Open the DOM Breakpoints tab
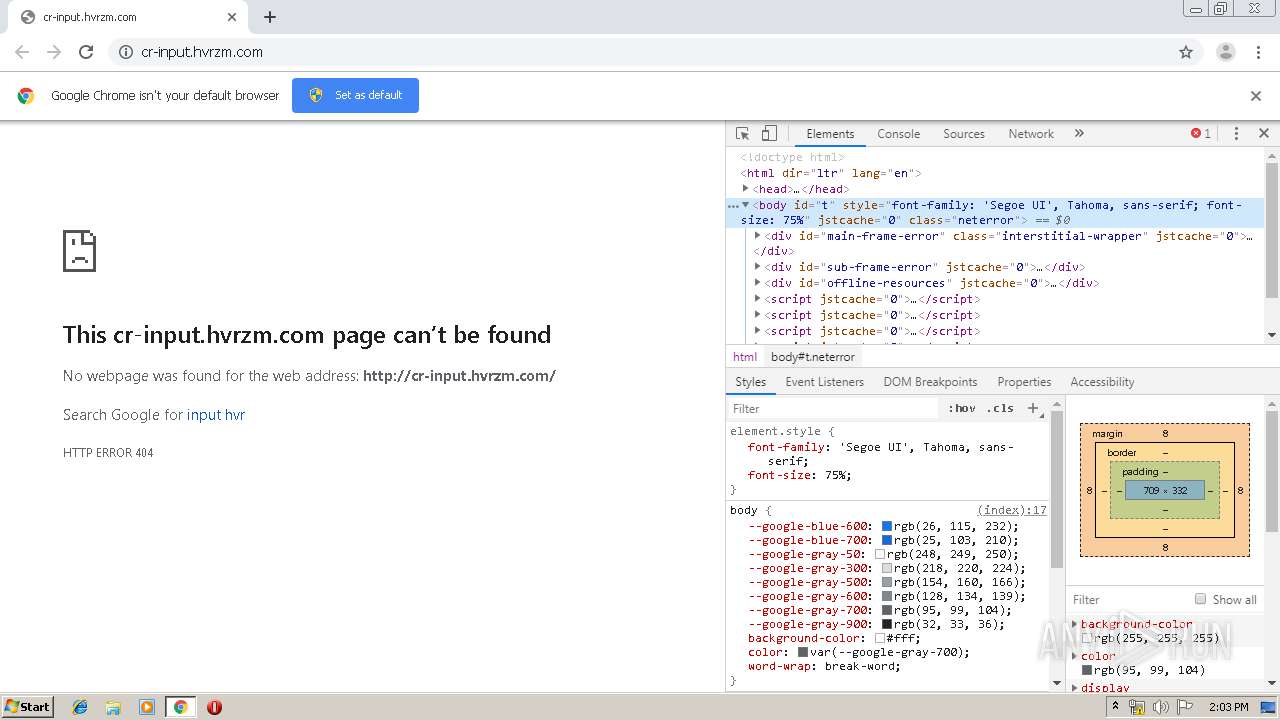This screenshot has width=1280, height=720. coord(930,382)
